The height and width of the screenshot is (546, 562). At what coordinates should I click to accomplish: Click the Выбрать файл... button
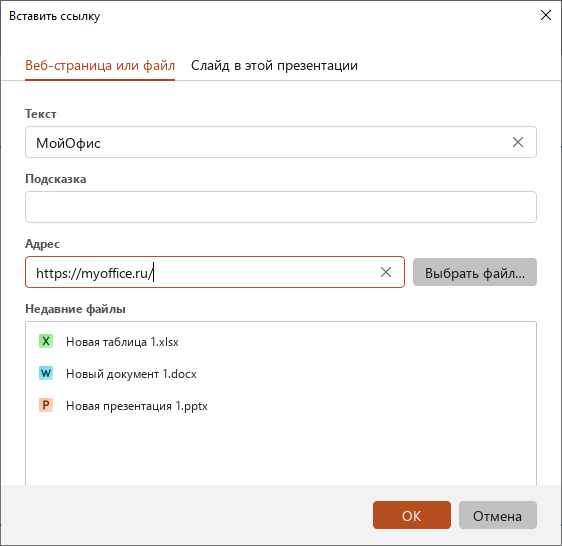point(475,272)
